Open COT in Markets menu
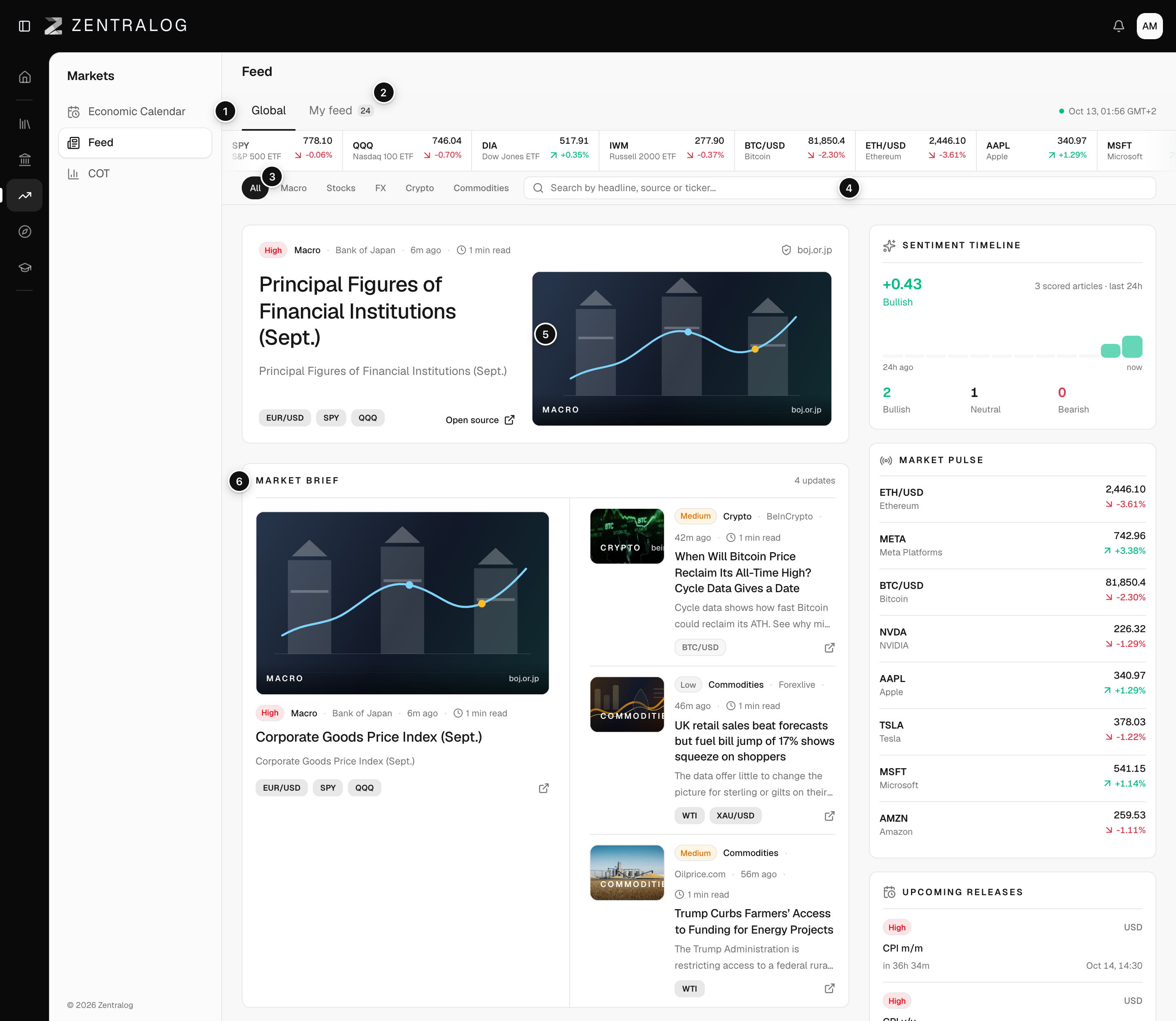Image resolution: width=1176 pixels, height=1021 pixels. click(x=135, y=174)
